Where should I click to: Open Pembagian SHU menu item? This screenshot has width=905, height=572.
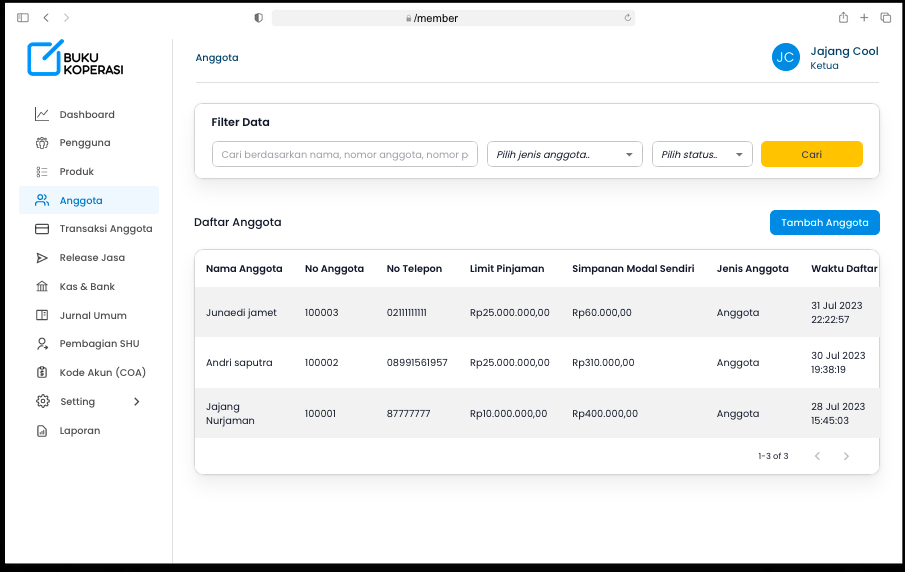pos(89,344)
